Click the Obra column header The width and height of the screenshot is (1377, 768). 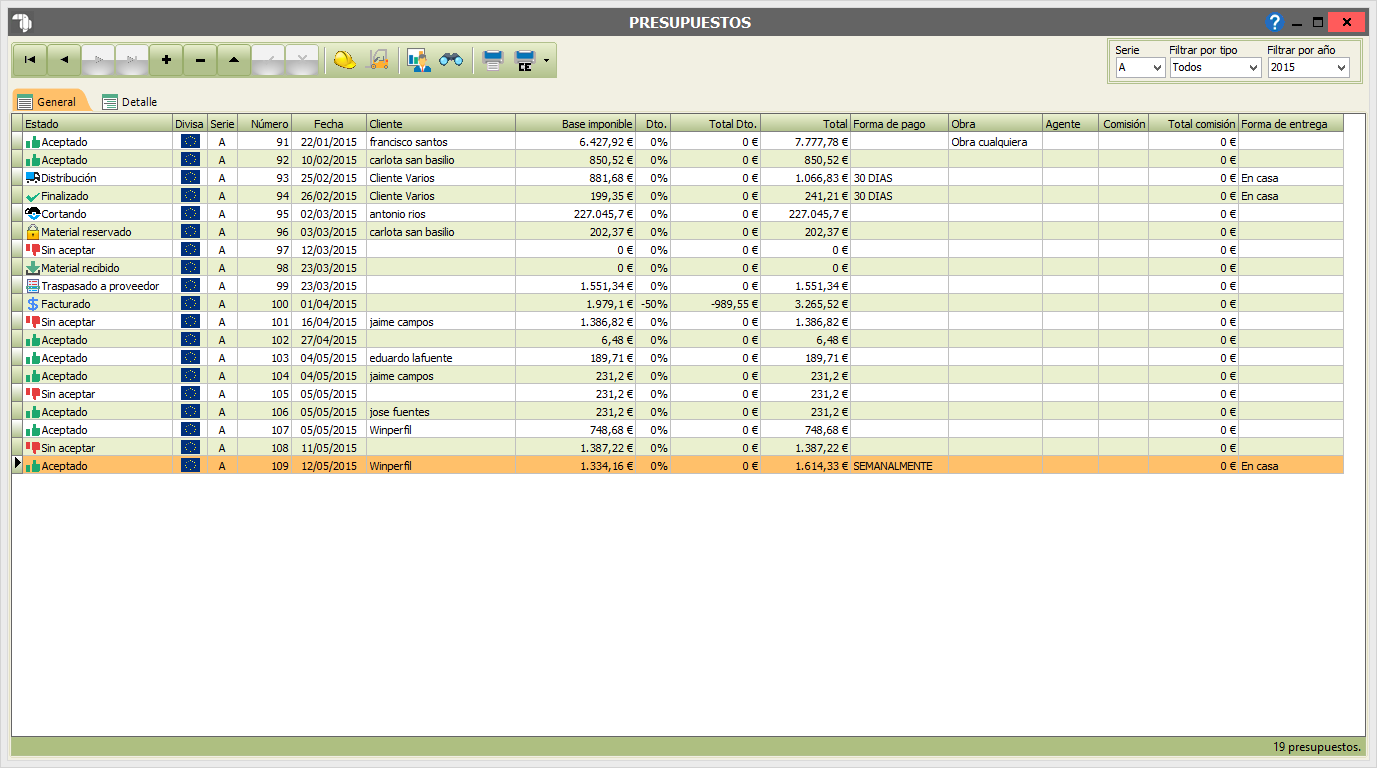(995, 124)
